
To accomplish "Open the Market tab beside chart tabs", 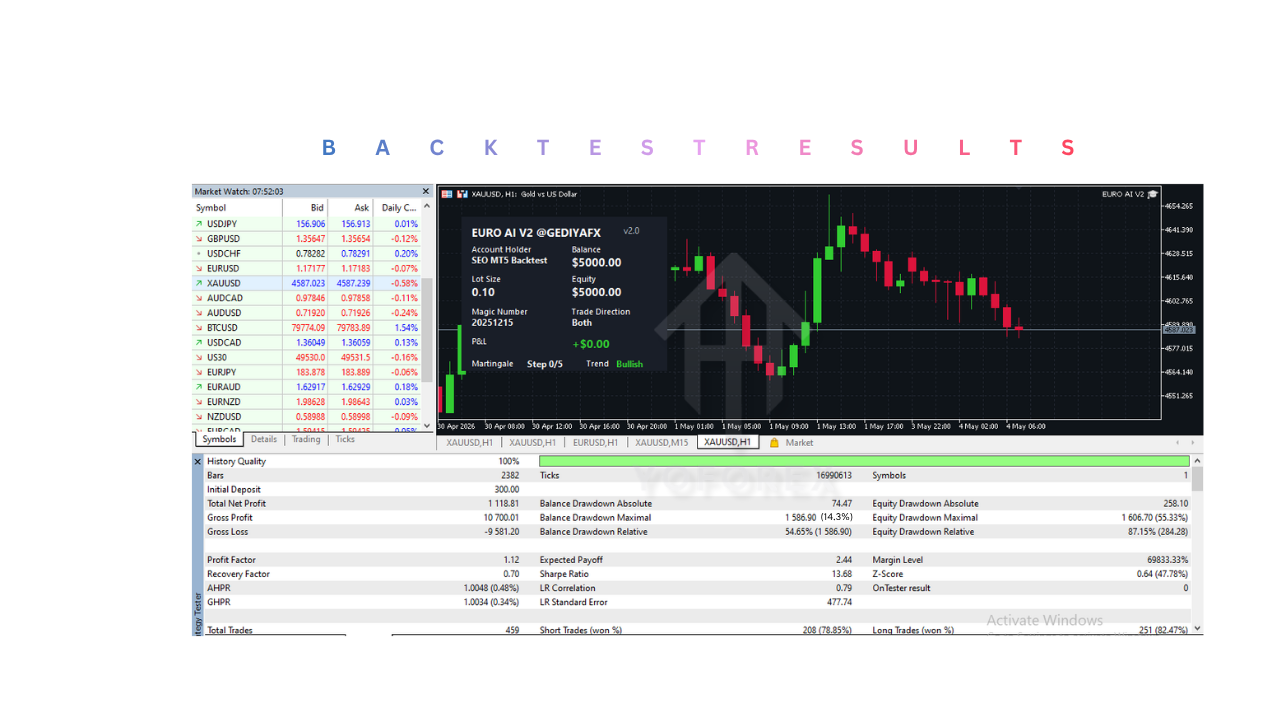I will [x=799, y=442].
